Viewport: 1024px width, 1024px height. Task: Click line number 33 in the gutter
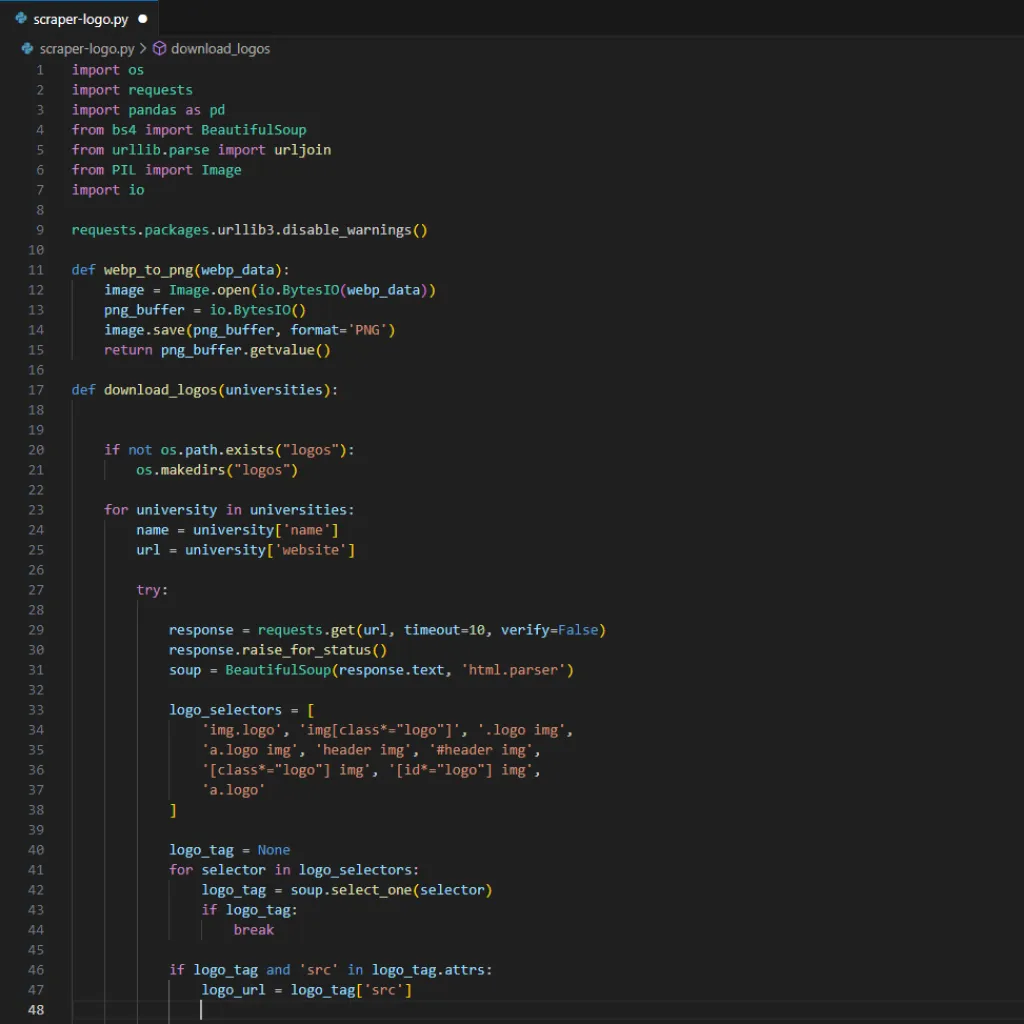tap(36, 710)
